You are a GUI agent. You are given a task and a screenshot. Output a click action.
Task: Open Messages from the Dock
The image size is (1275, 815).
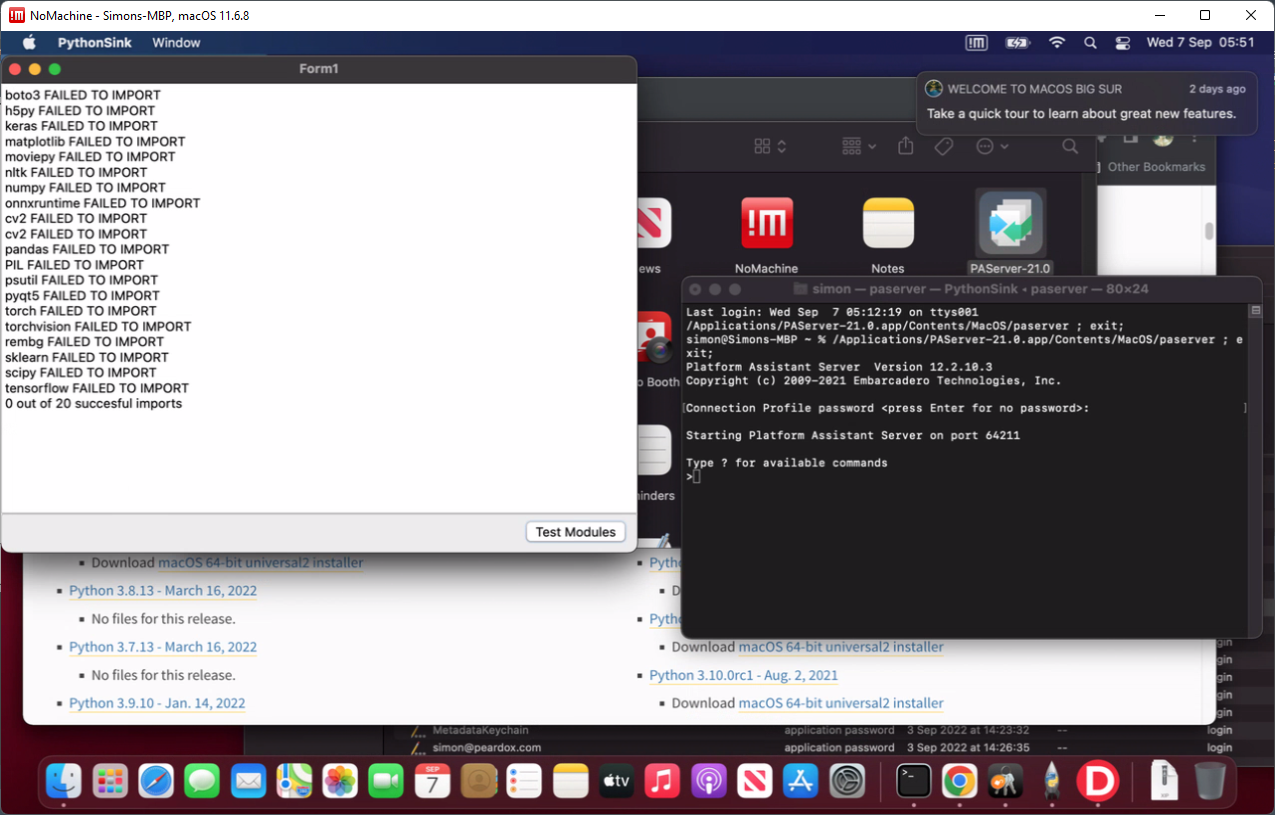pyautogui.click(x=202, y=780)
